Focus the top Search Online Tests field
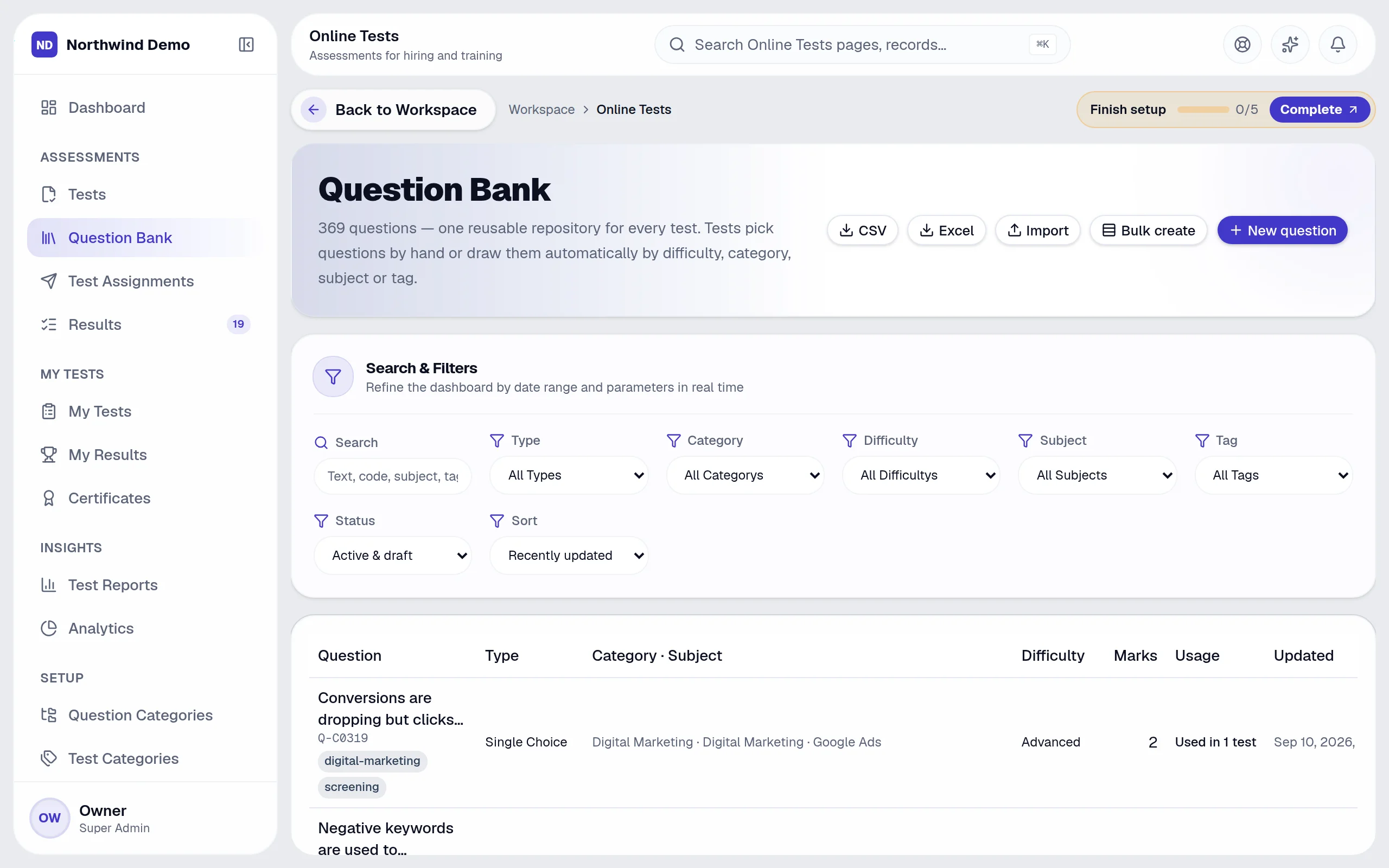Image resolution: width=1389 pixels, height=868 pixels. [x=862, y=44]
